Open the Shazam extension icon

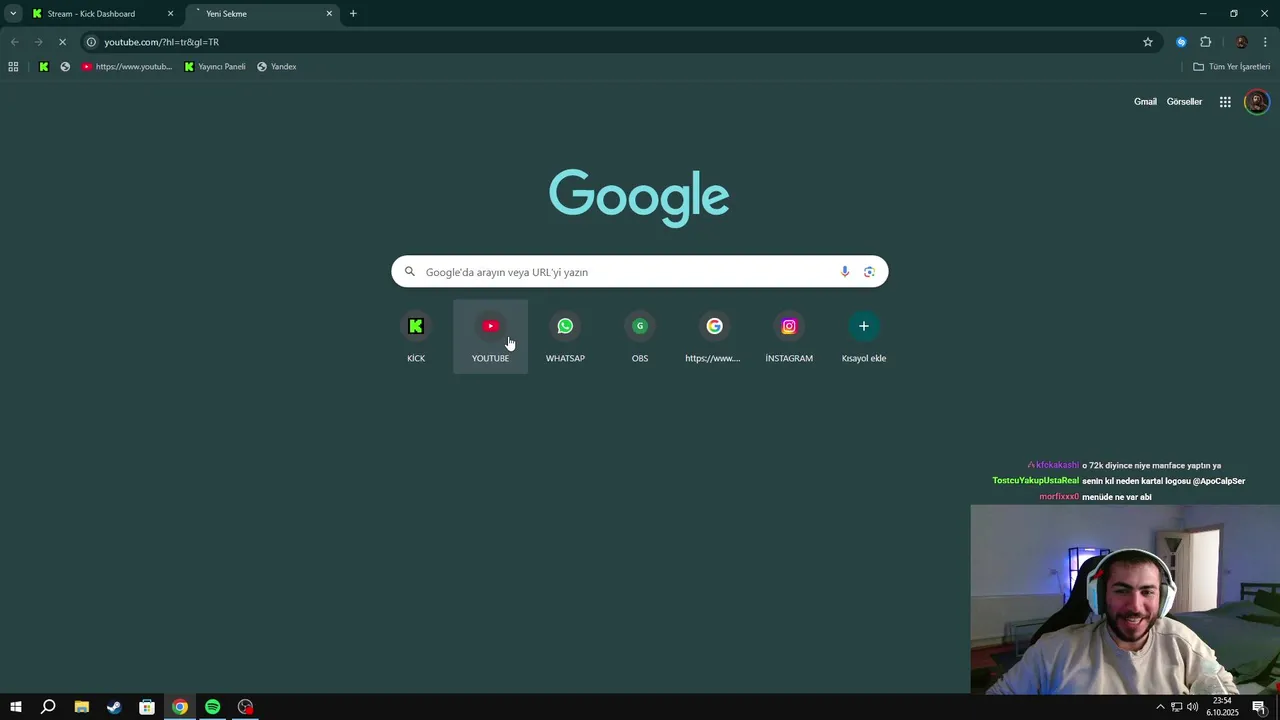pyautogui.click(x=1181, y=42)
